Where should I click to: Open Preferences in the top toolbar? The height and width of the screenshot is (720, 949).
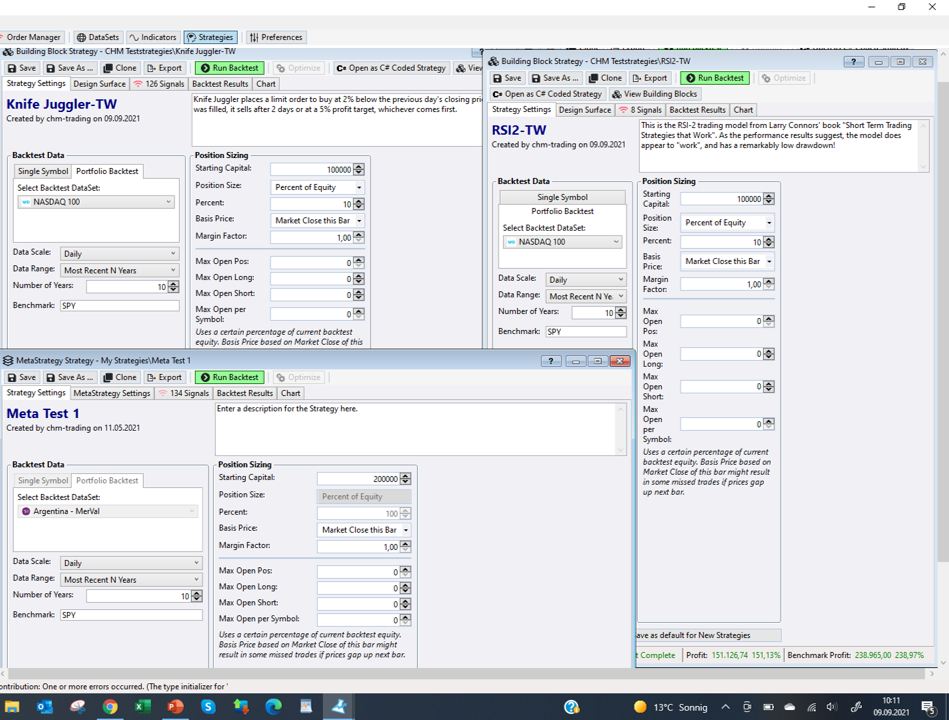(x=276, y=37)
